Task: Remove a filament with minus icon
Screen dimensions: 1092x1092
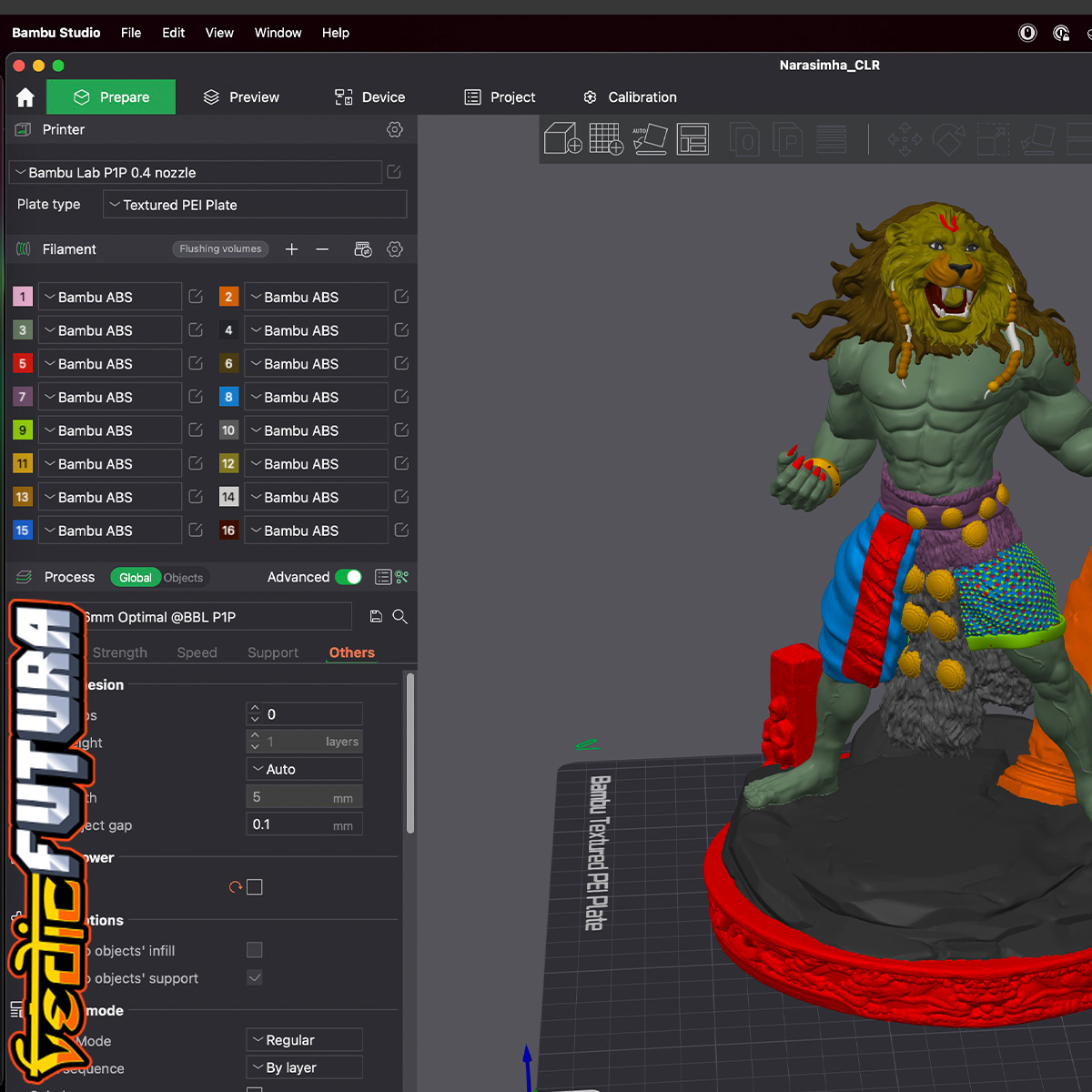Action: [322, 249]
